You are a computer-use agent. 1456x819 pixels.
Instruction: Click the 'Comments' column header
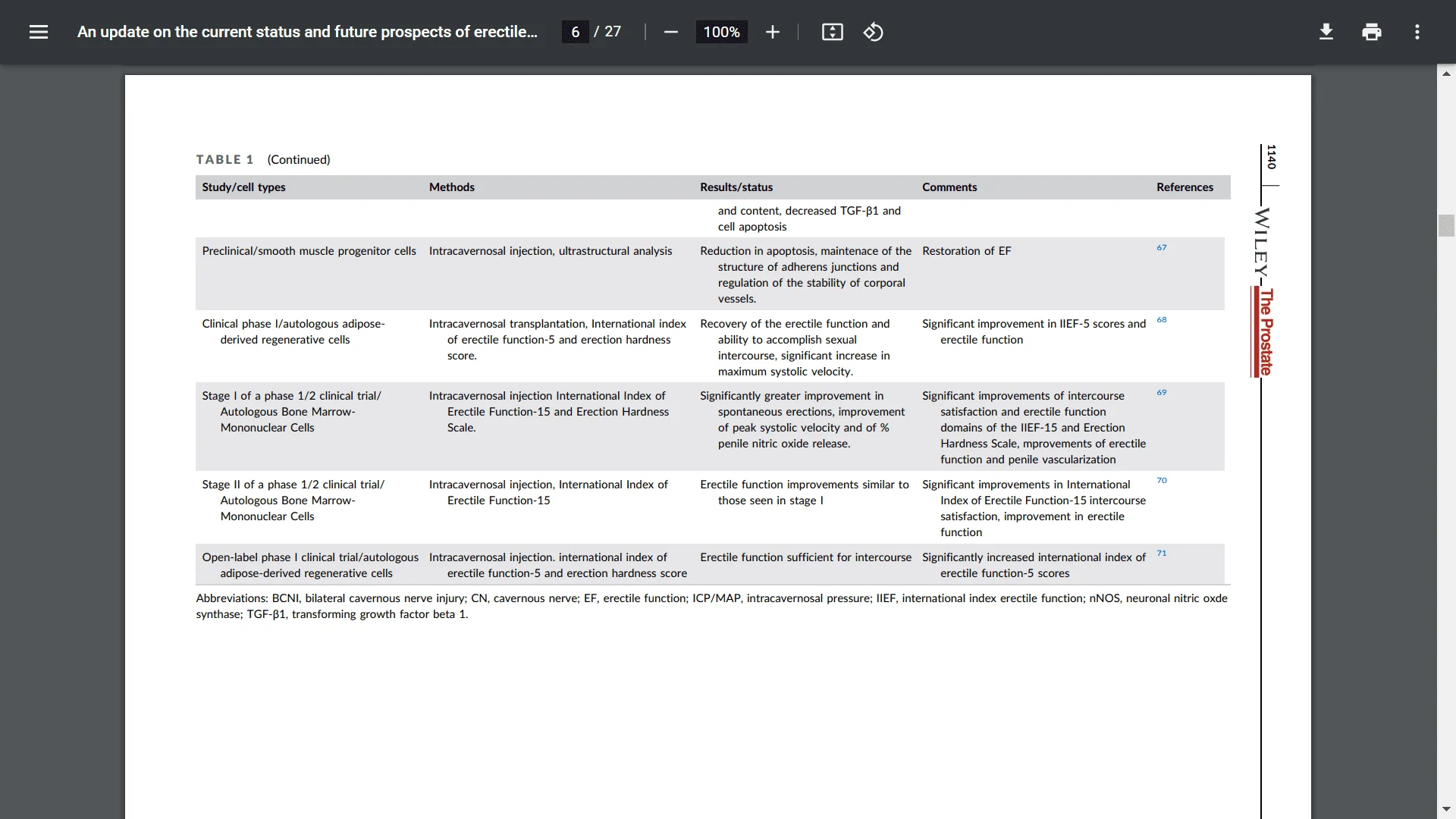pos(949,187)
